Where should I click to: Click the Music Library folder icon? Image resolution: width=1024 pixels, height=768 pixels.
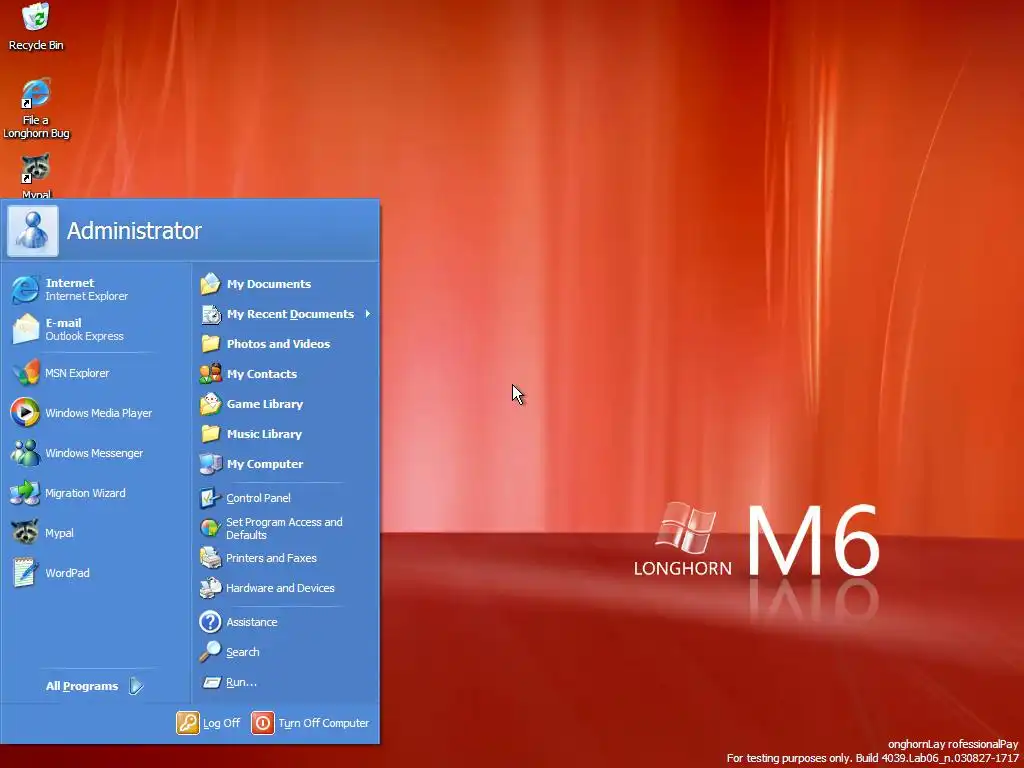210,434
